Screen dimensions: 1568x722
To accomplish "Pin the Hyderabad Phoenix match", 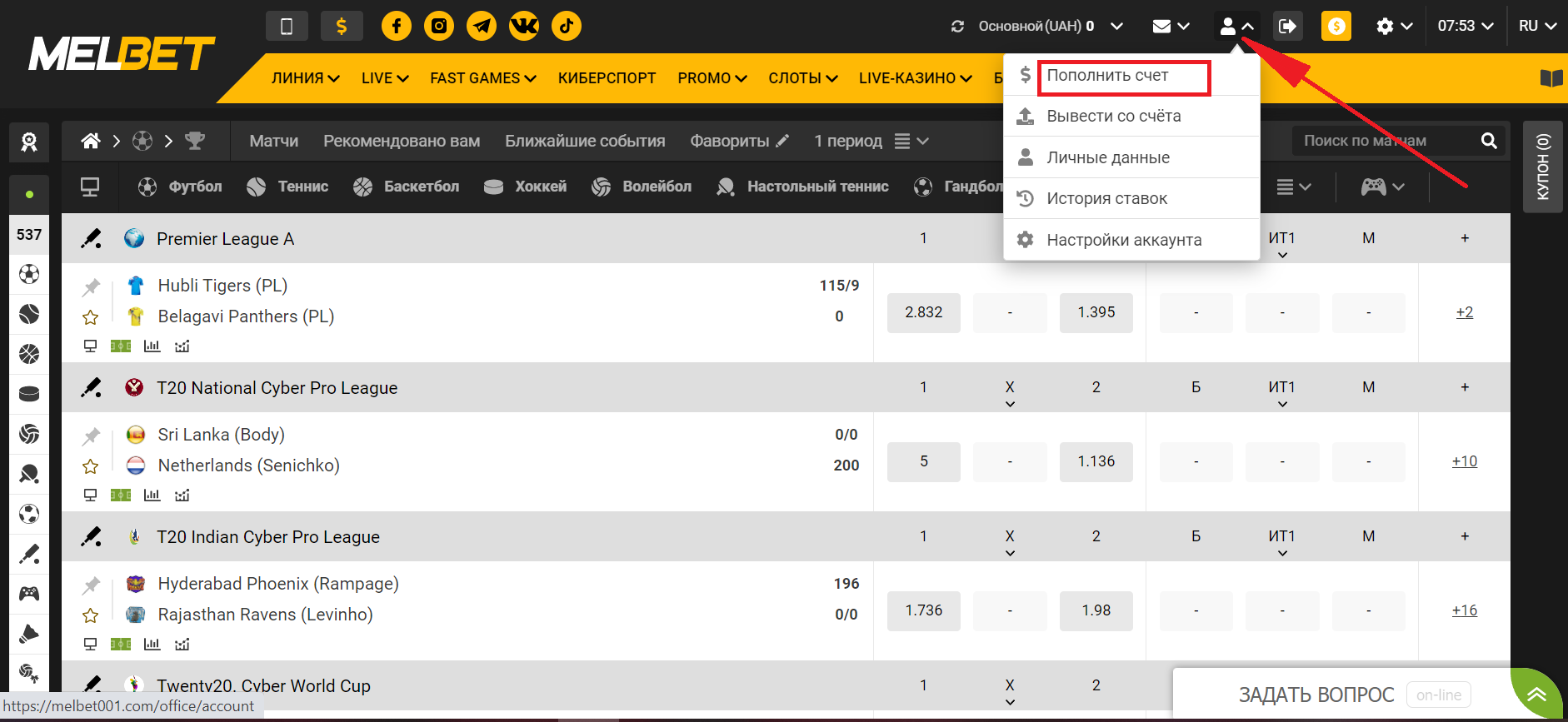I will pyautogui.click(x=91, y=585).
